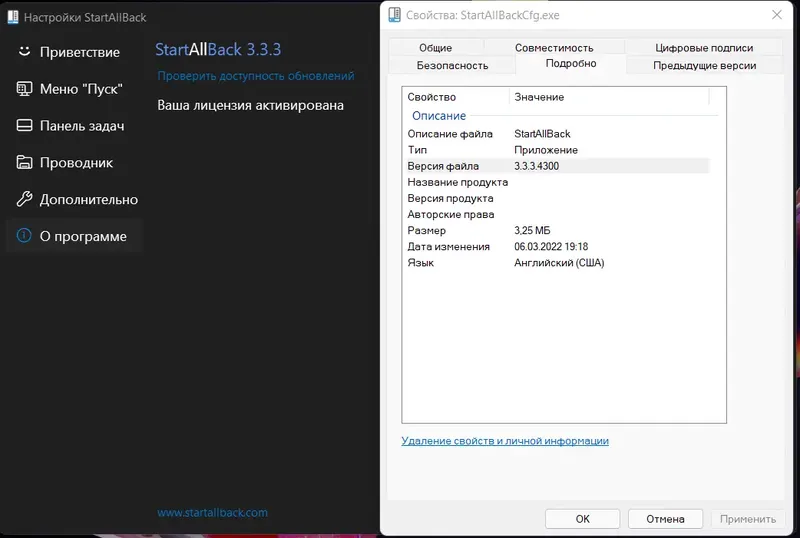Click the folder icon beside Проводник
The image size is (800, 538).
[24, 162]
